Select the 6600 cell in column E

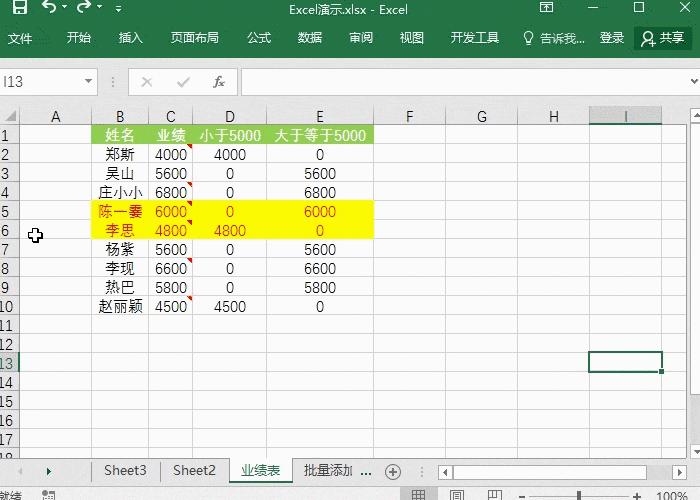pos(320,268)
